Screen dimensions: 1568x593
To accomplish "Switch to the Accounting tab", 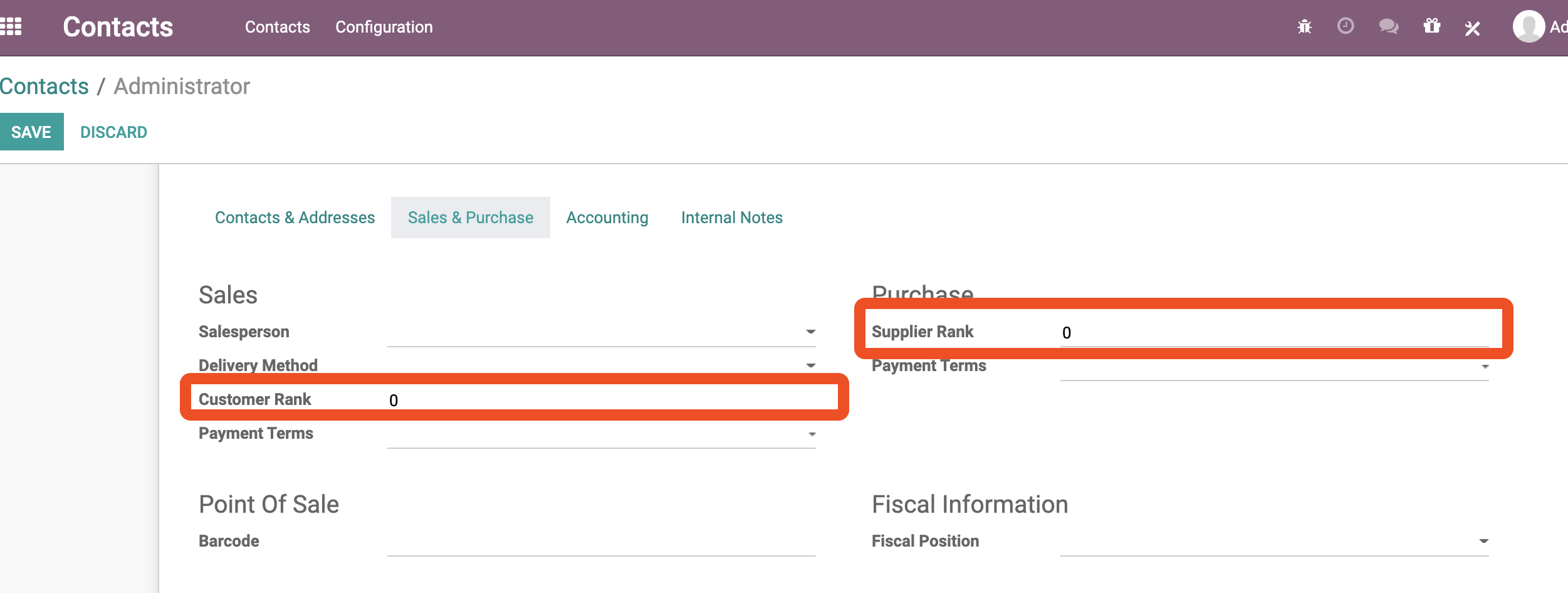I will click(607, 218).
